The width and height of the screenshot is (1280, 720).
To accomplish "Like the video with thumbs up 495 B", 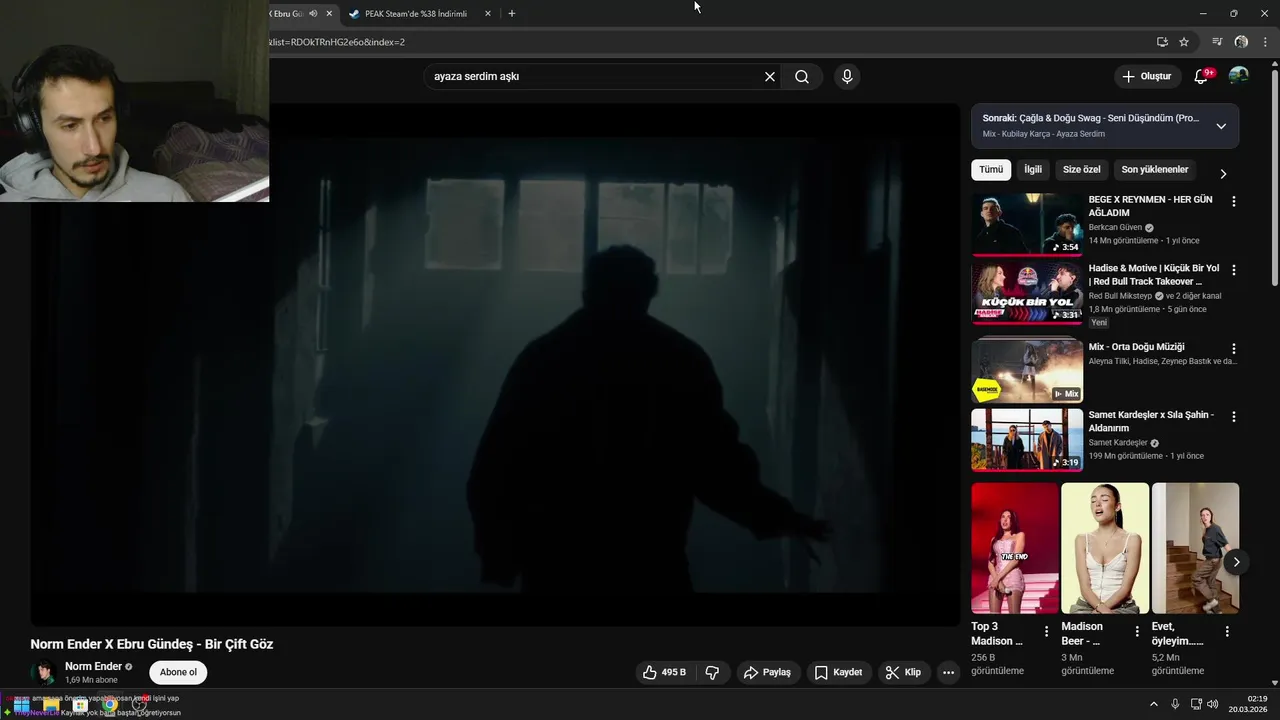I will tap(664, 672).
